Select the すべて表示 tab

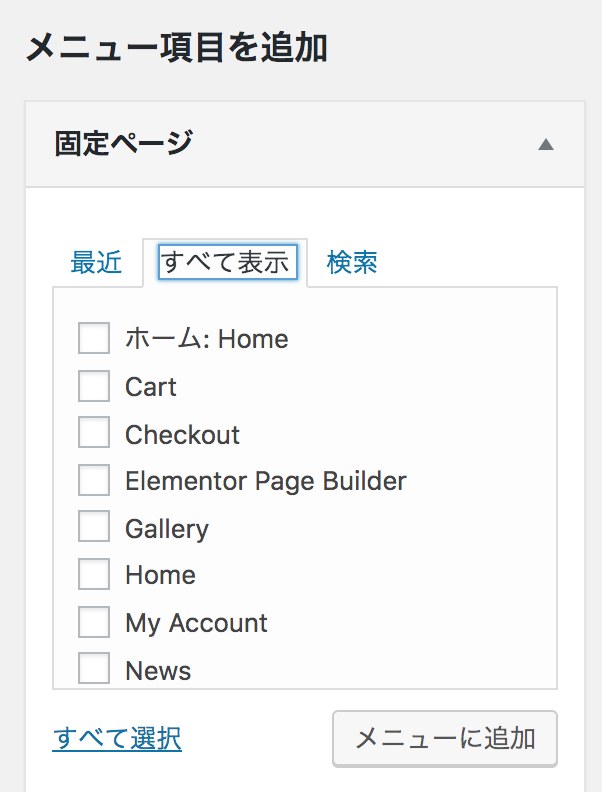coord(227,263)
